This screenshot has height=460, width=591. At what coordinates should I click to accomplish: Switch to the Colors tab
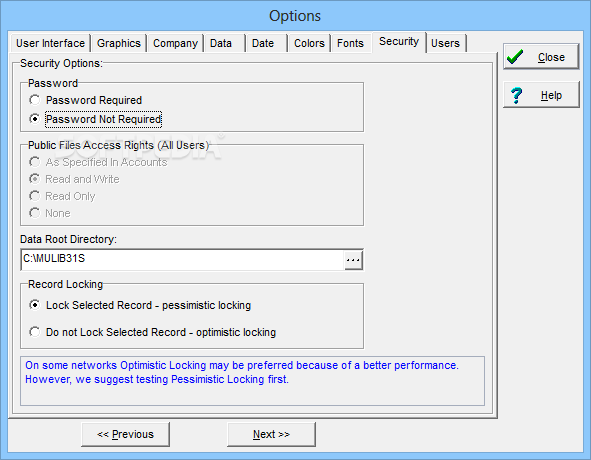309,43
